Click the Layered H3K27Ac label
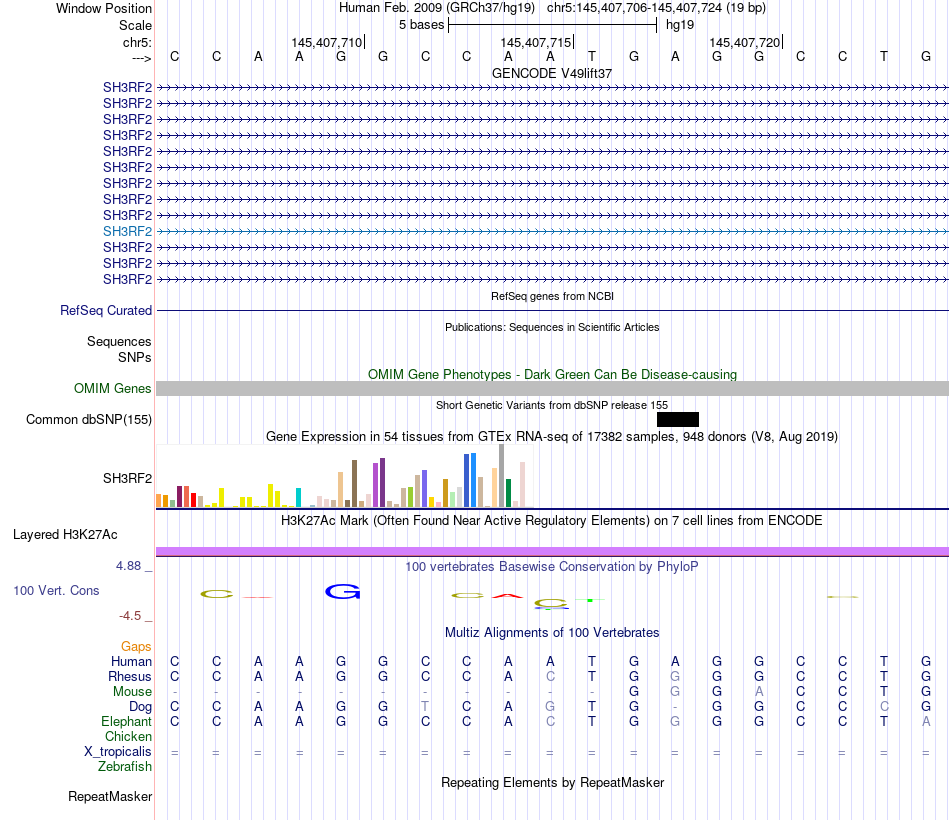The image size is (950, 820). pyautogui.click(x=65, y=535)
